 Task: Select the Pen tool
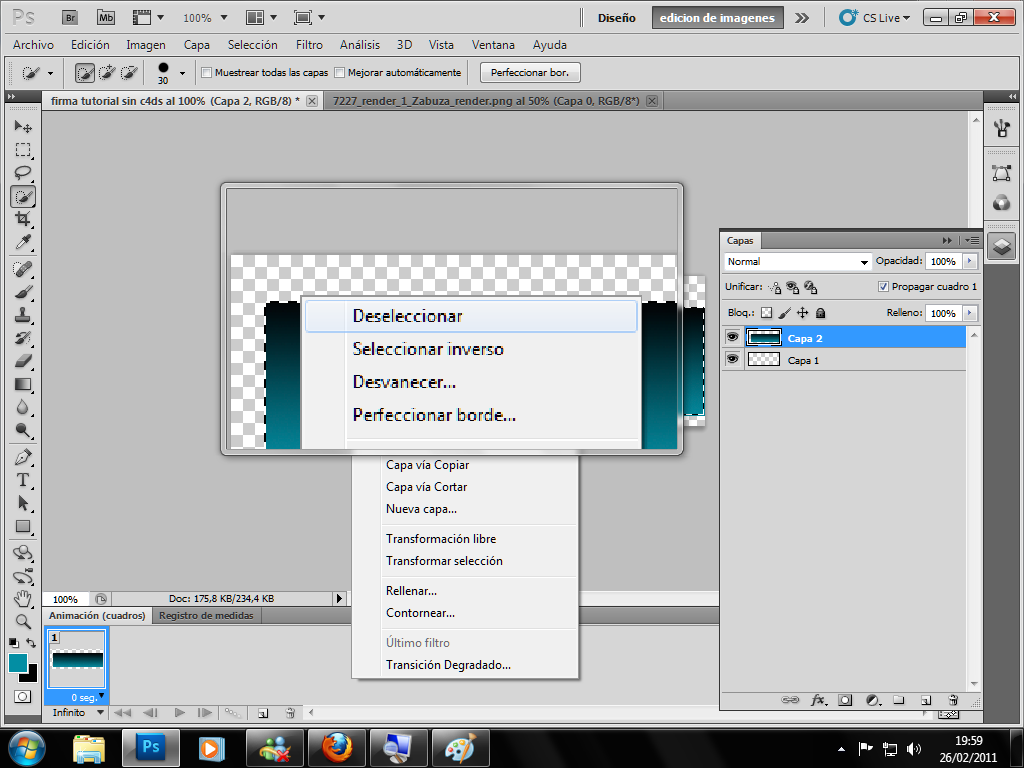23,456
